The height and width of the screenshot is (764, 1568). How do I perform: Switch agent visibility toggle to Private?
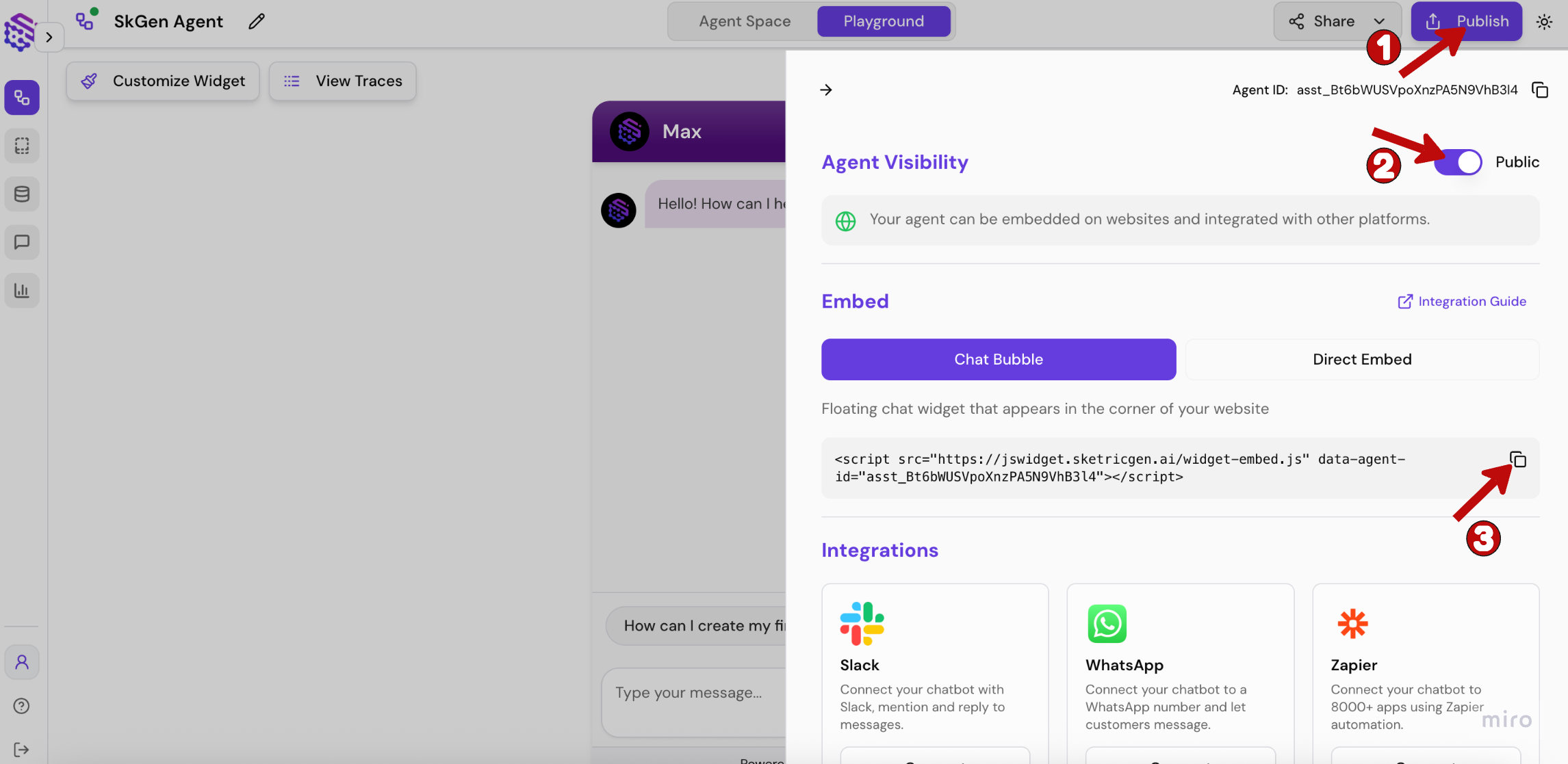[1458, 162]
